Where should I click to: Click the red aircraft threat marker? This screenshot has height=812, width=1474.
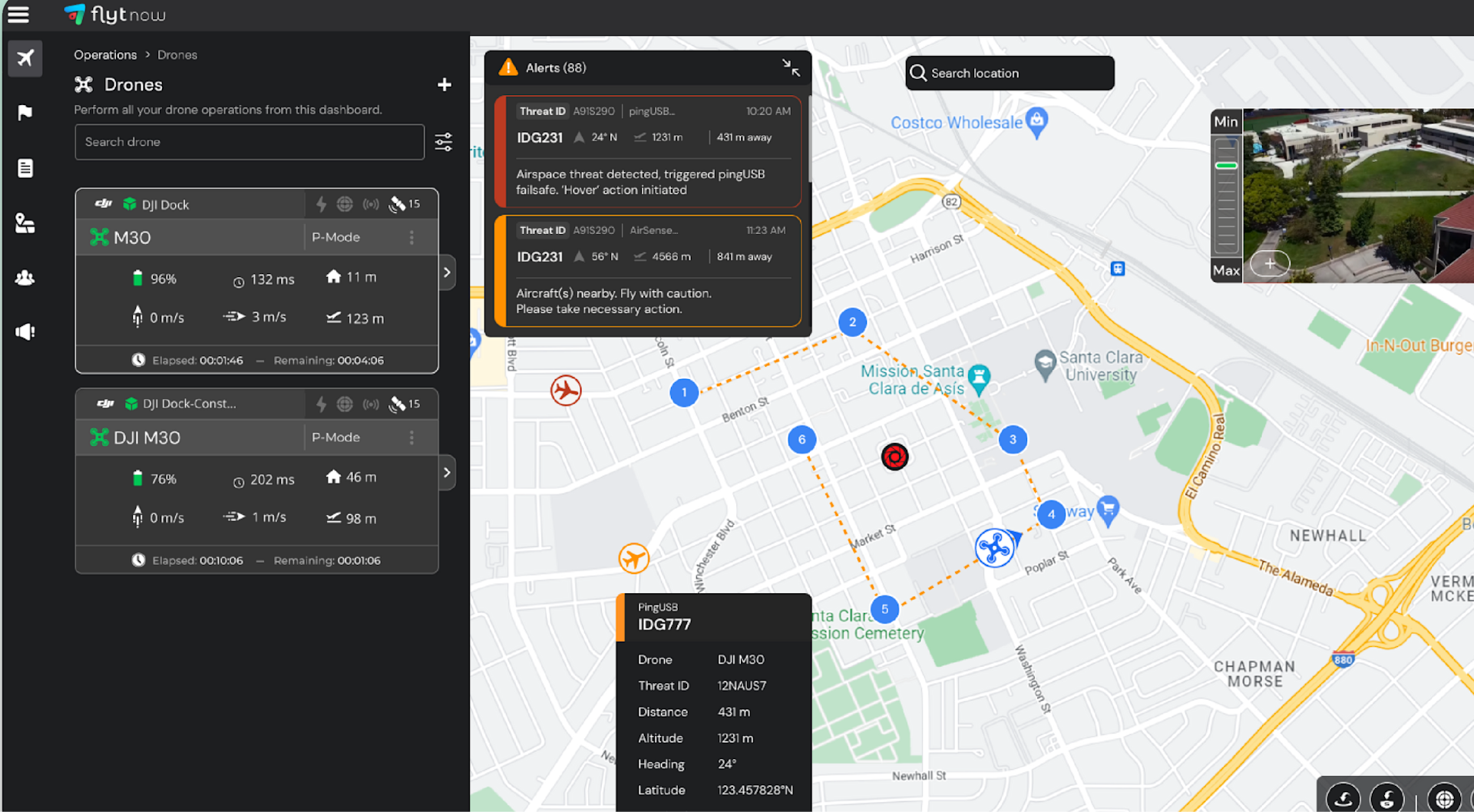tap(566, 391)
